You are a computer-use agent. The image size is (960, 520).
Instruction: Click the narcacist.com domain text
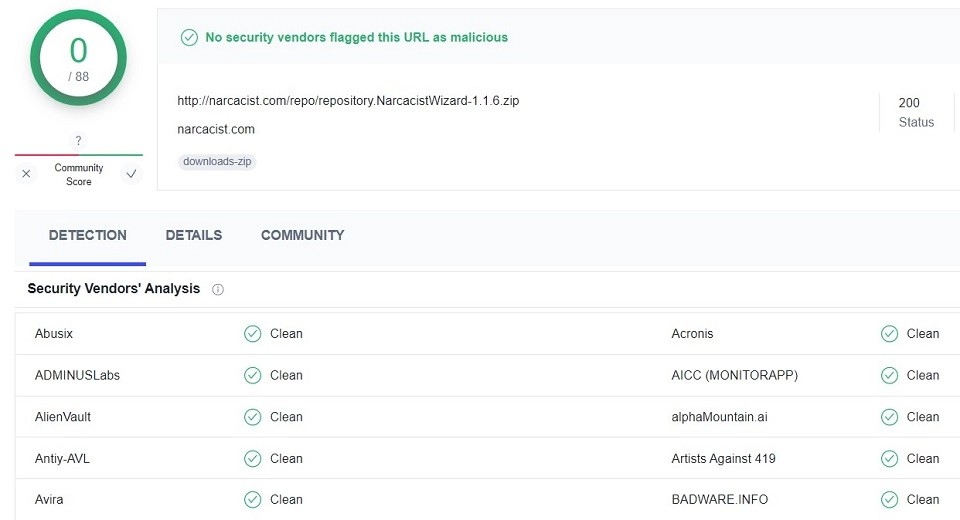point(216,129)
